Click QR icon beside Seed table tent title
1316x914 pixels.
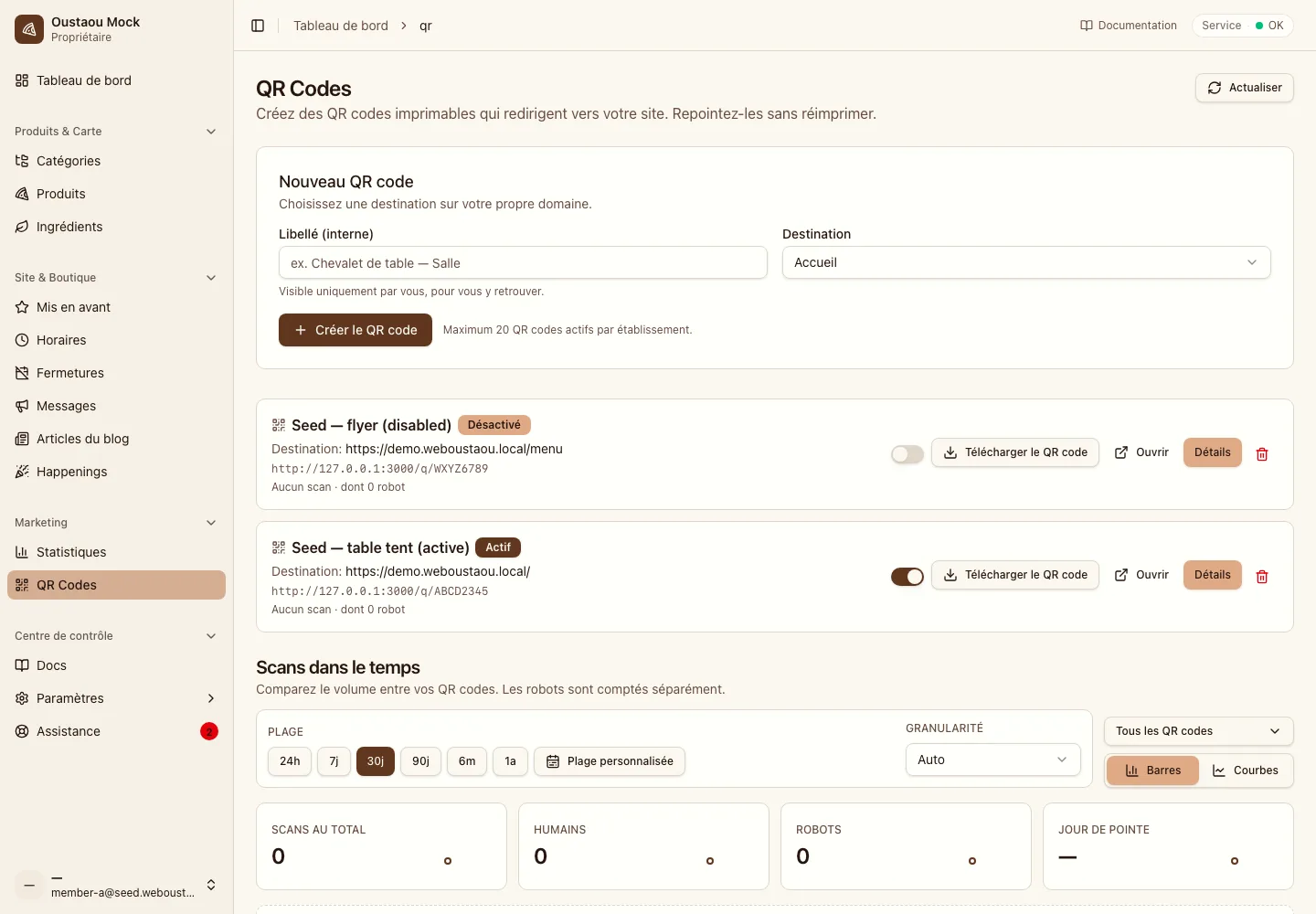point(279,547)
